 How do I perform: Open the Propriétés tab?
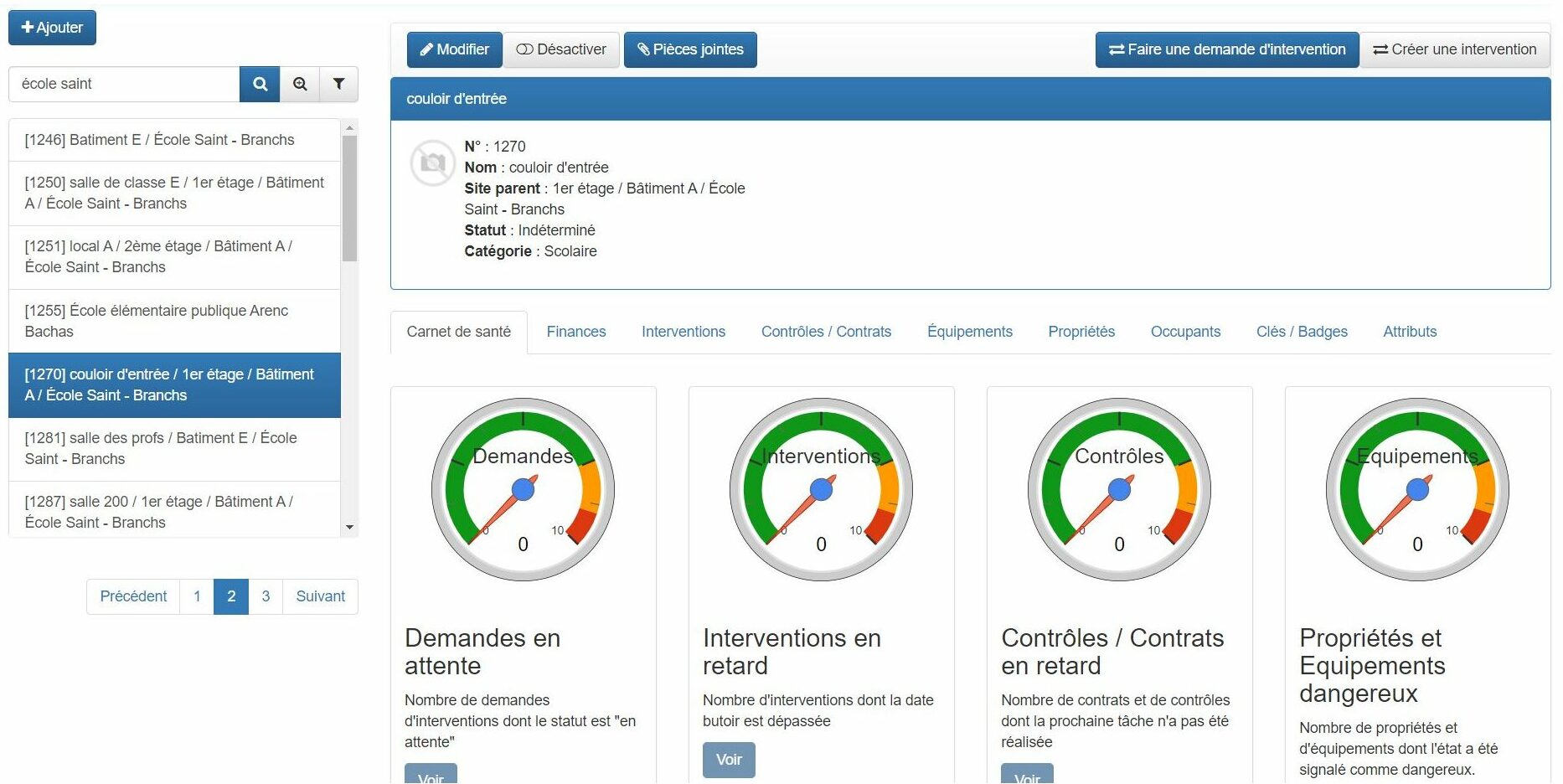[1081, 332]
